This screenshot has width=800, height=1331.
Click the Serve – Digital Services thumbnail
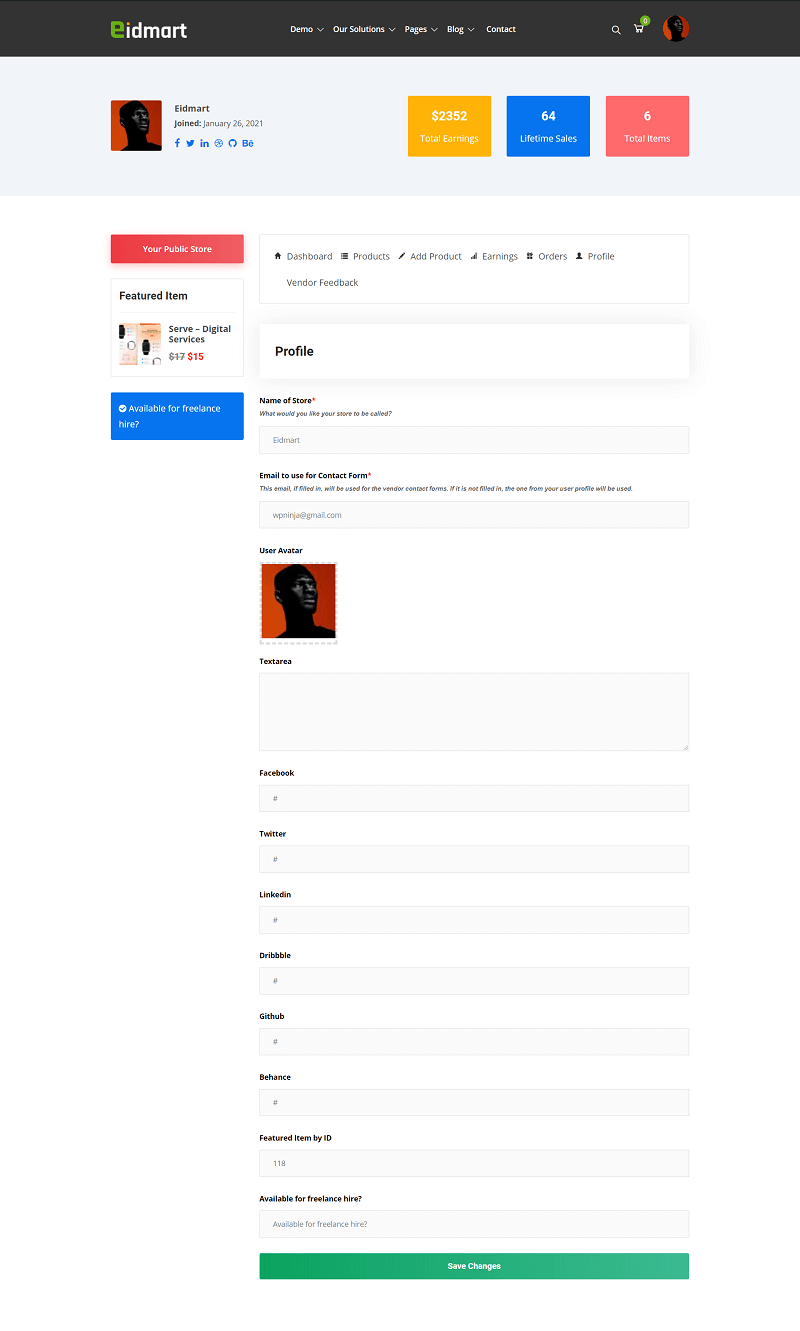click(x=139, y=343)
